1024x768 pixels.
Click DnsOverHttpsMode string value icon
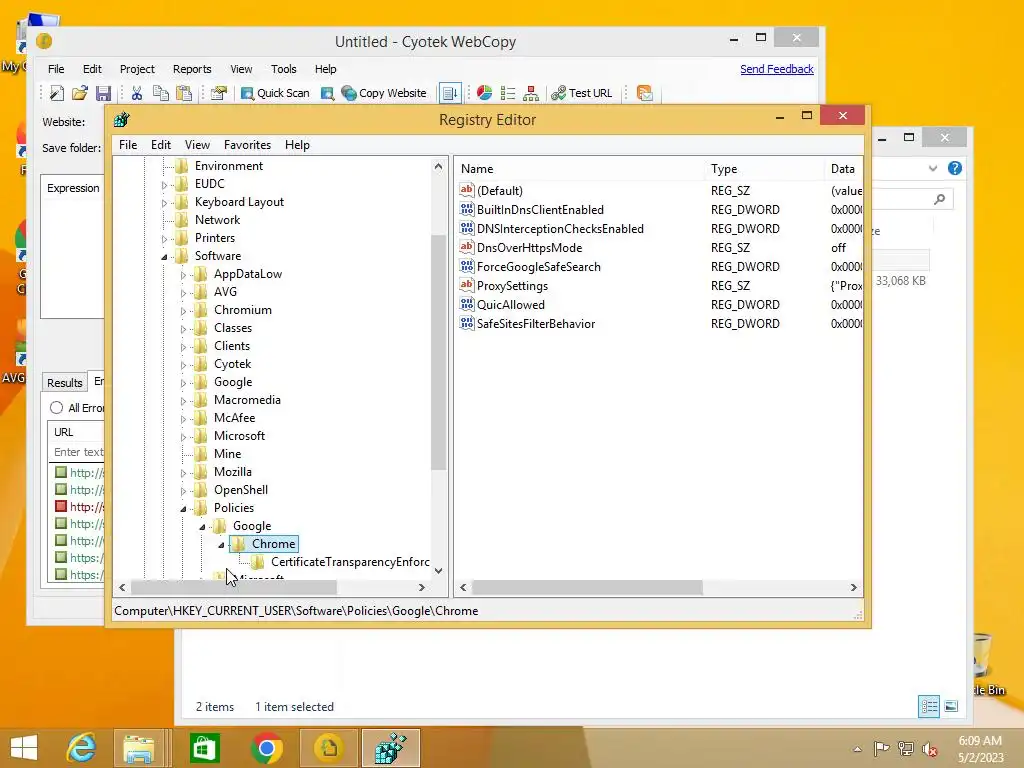click(x=466, y=247)
